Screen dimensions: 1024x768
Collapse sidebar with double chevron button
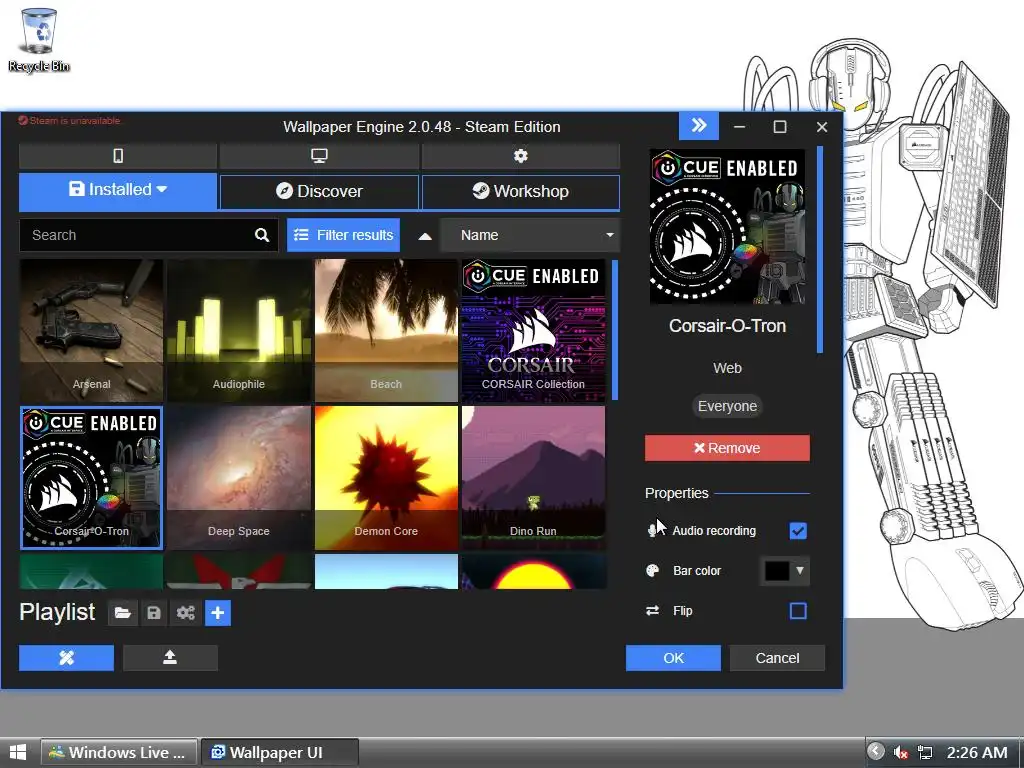699,125
